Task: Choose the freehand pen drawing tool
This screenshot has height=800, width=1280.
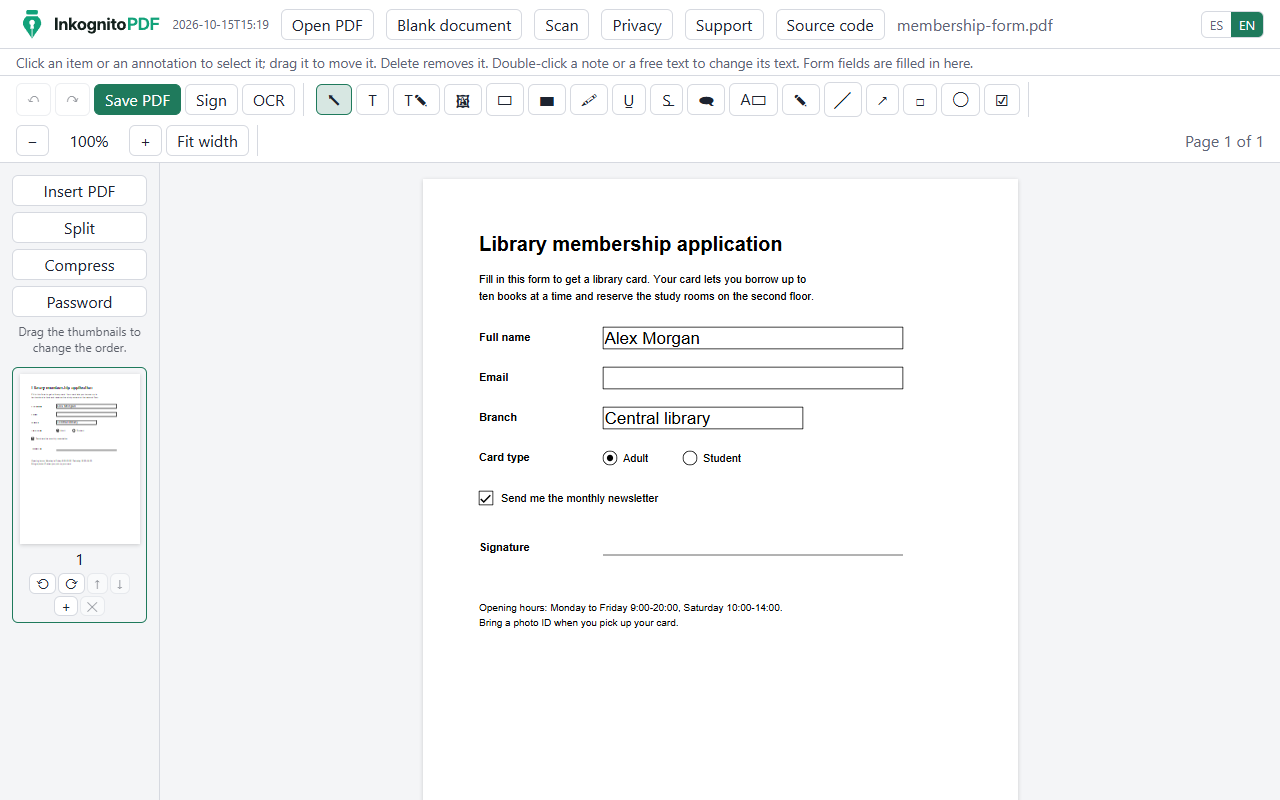Action: [x=801, y=100]
